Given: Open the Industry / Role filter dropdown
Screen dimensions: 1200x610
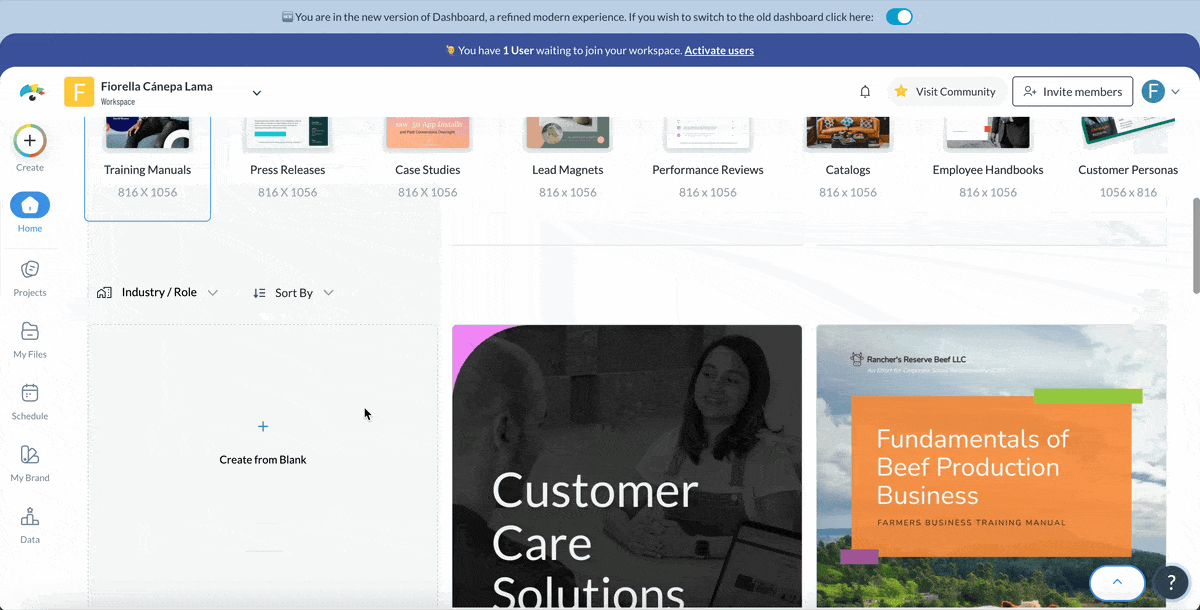Looking at the screenshot, I should click(x=158, y=293).
